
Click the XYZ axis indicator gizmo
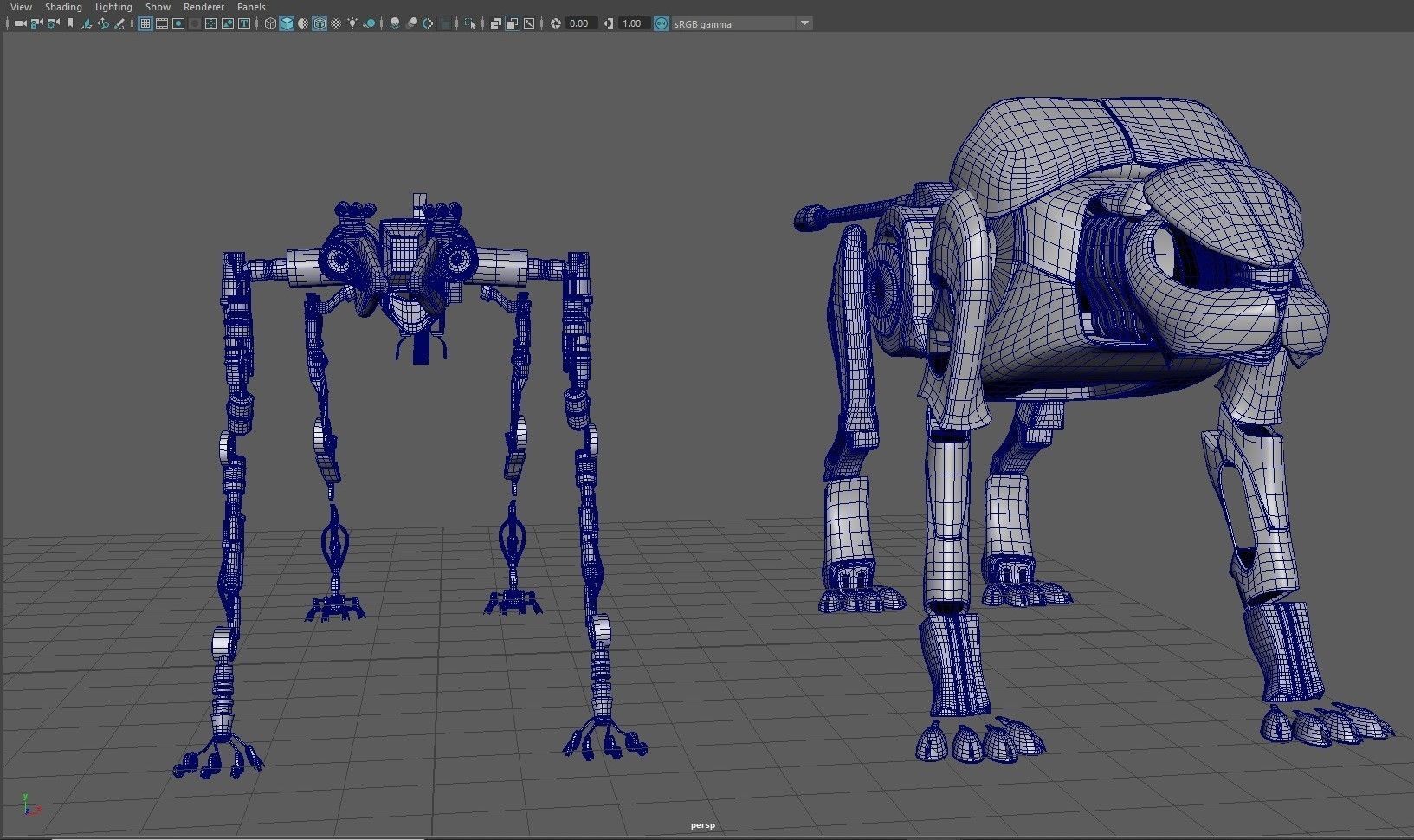coord(29,804)
